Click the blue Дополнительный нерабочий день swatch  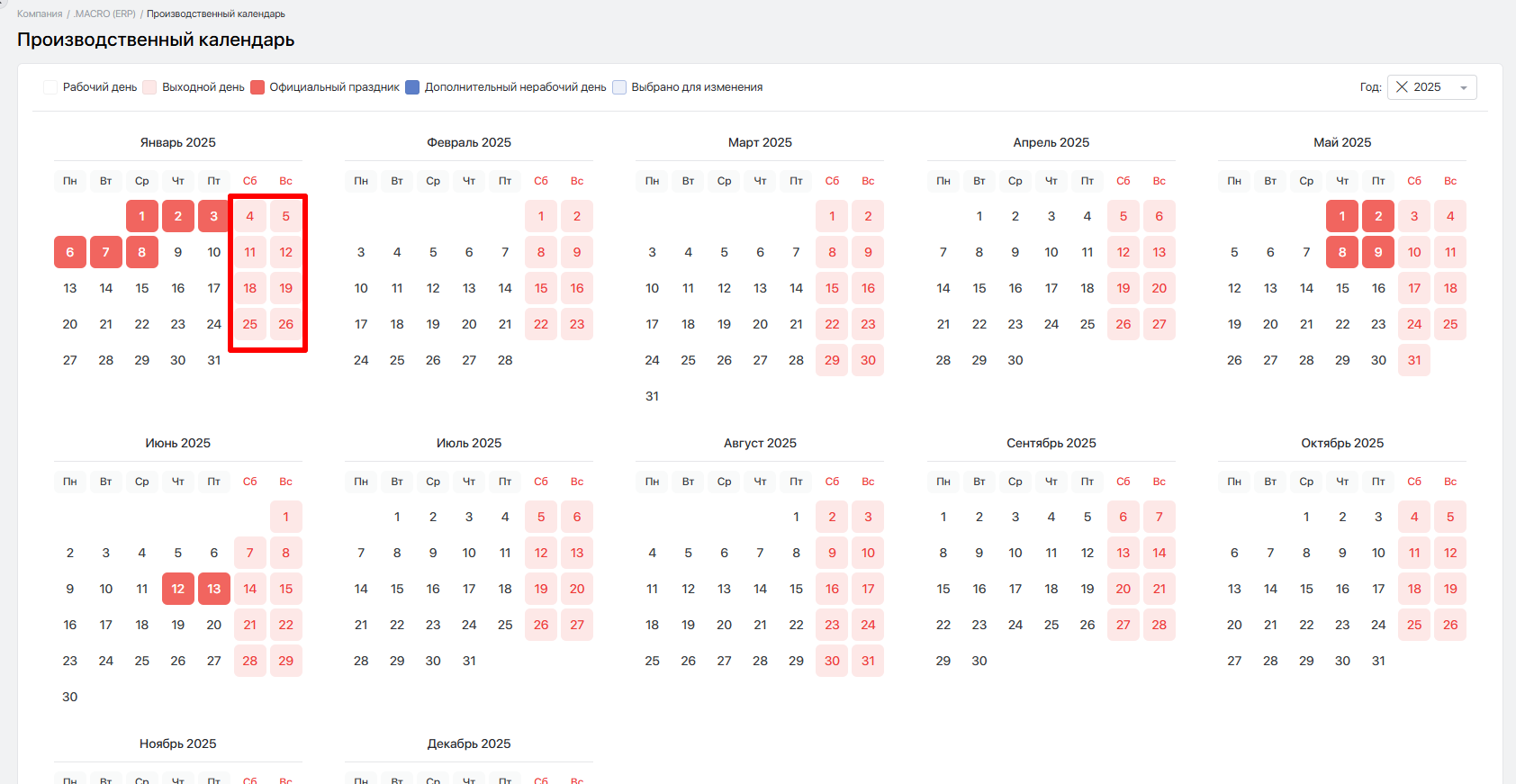click(412, 87)
